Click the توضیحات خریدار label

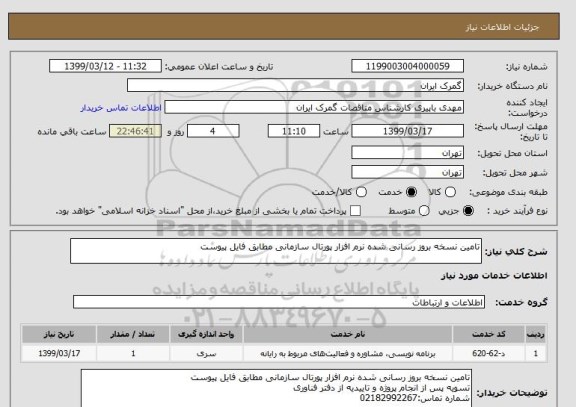click(512, 393)
